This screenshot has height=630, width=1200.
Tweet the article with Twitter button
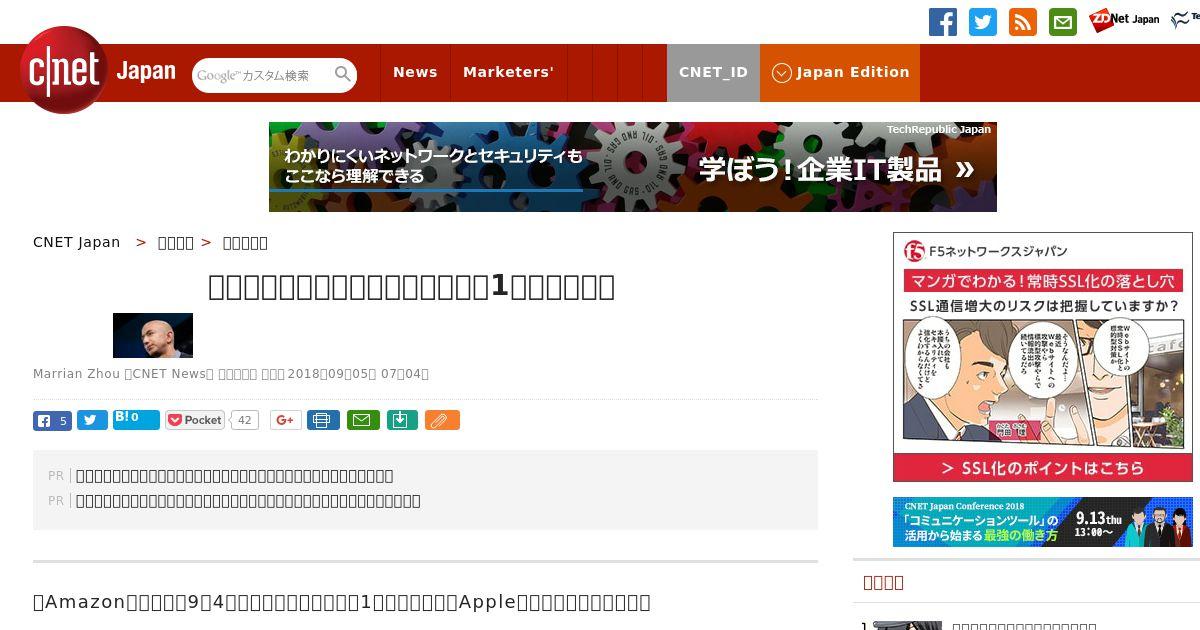coord(92,421)
